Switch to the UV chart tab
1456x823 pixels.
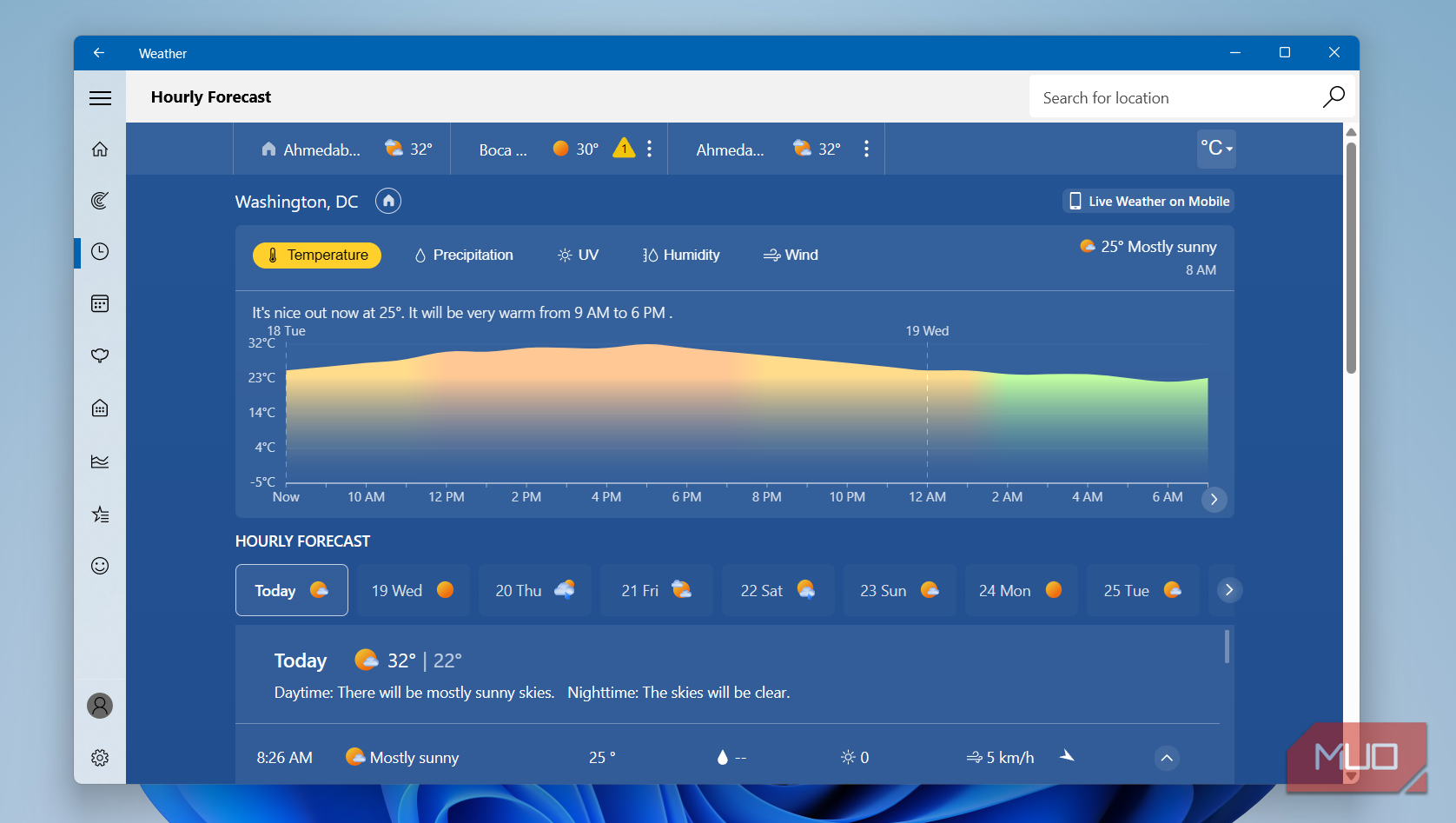(x=578, y=256)
